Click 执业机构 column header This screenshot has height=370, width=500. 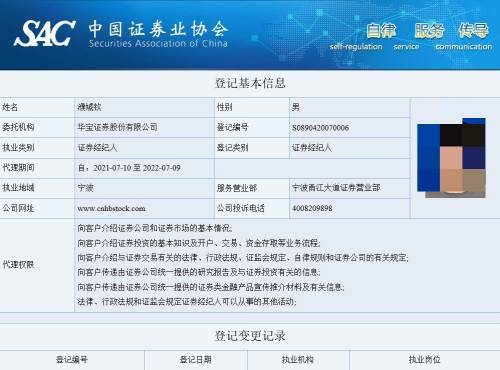pyautogui.click(x=298, y=360)
